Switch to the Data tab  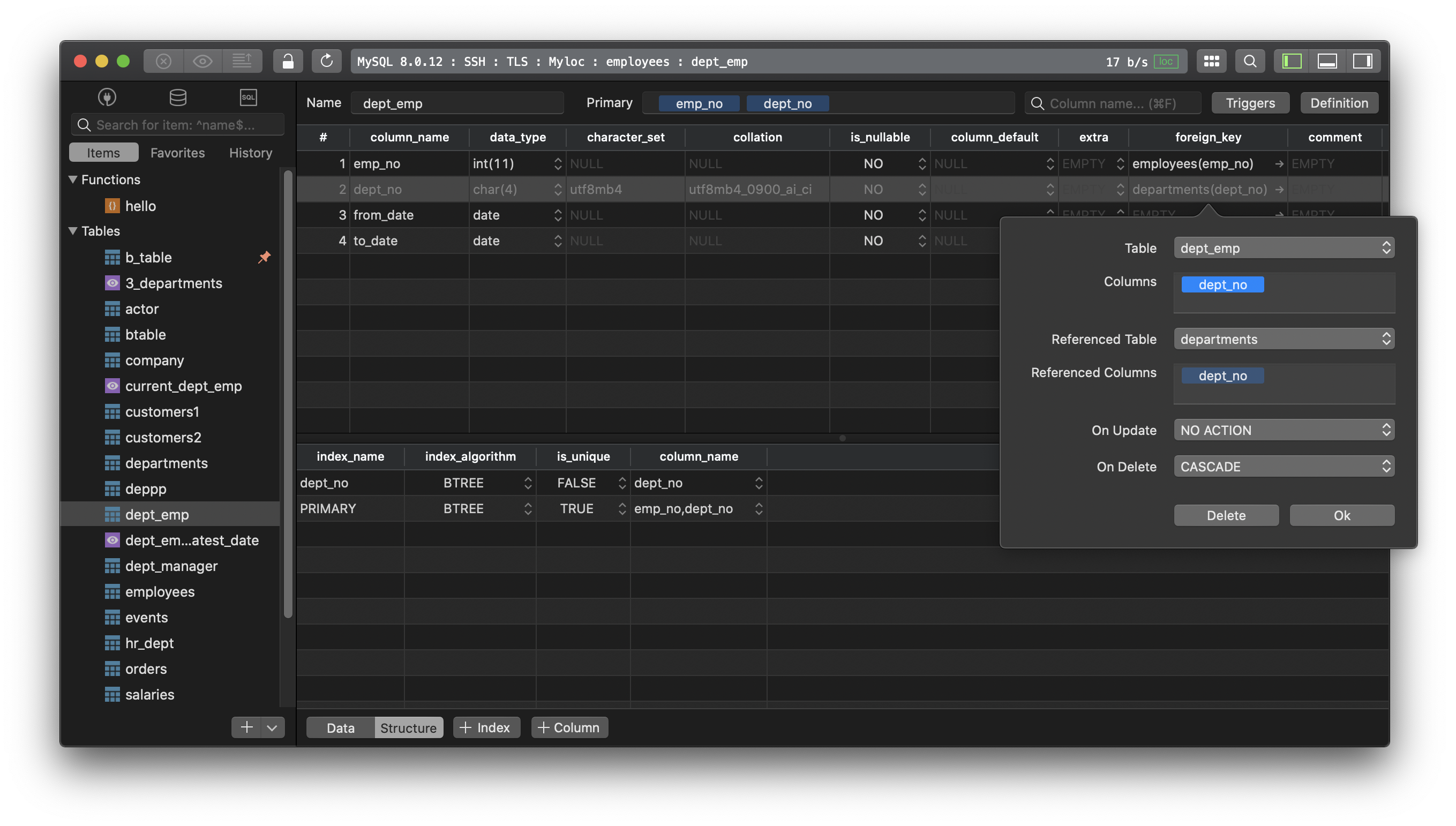339,727
